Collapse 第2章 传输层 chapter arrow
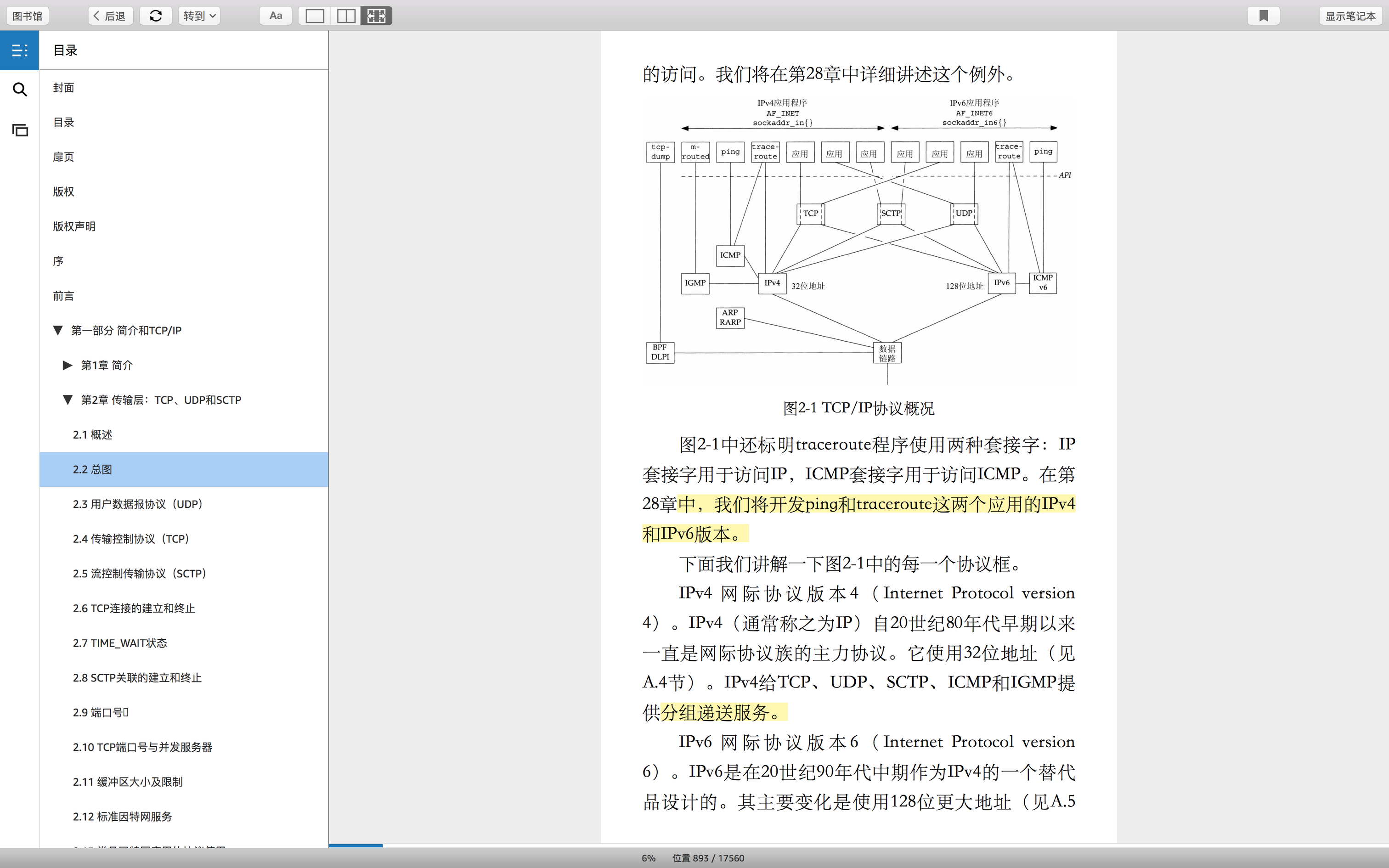 point(68,400)
